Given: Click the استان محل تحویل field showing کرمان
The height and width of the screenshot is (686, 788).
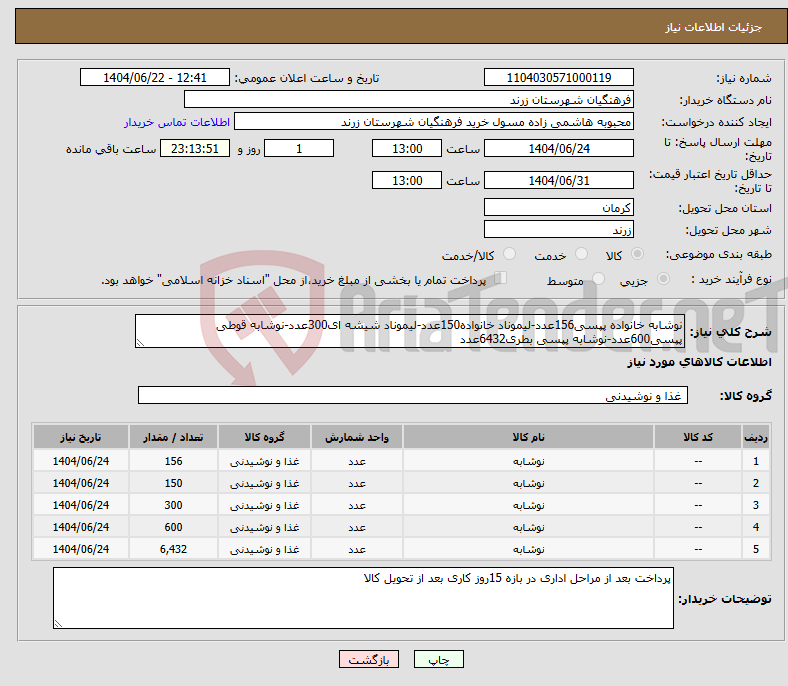Looking at the screenshot, I should pyautogui.click(x=558, y=208).
